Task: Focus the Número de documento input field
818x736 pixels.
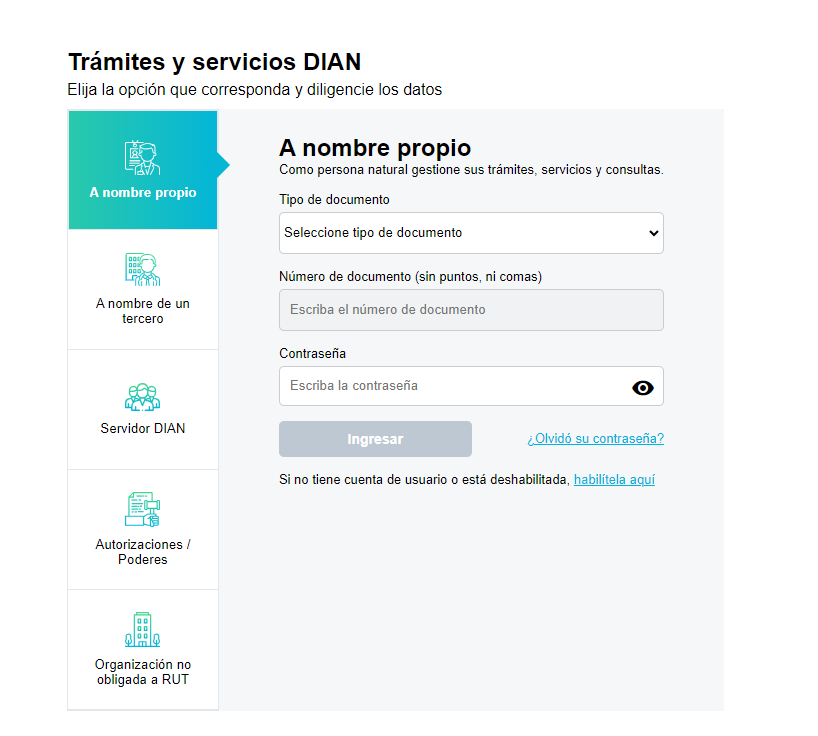Action: [x=471, y=310]
